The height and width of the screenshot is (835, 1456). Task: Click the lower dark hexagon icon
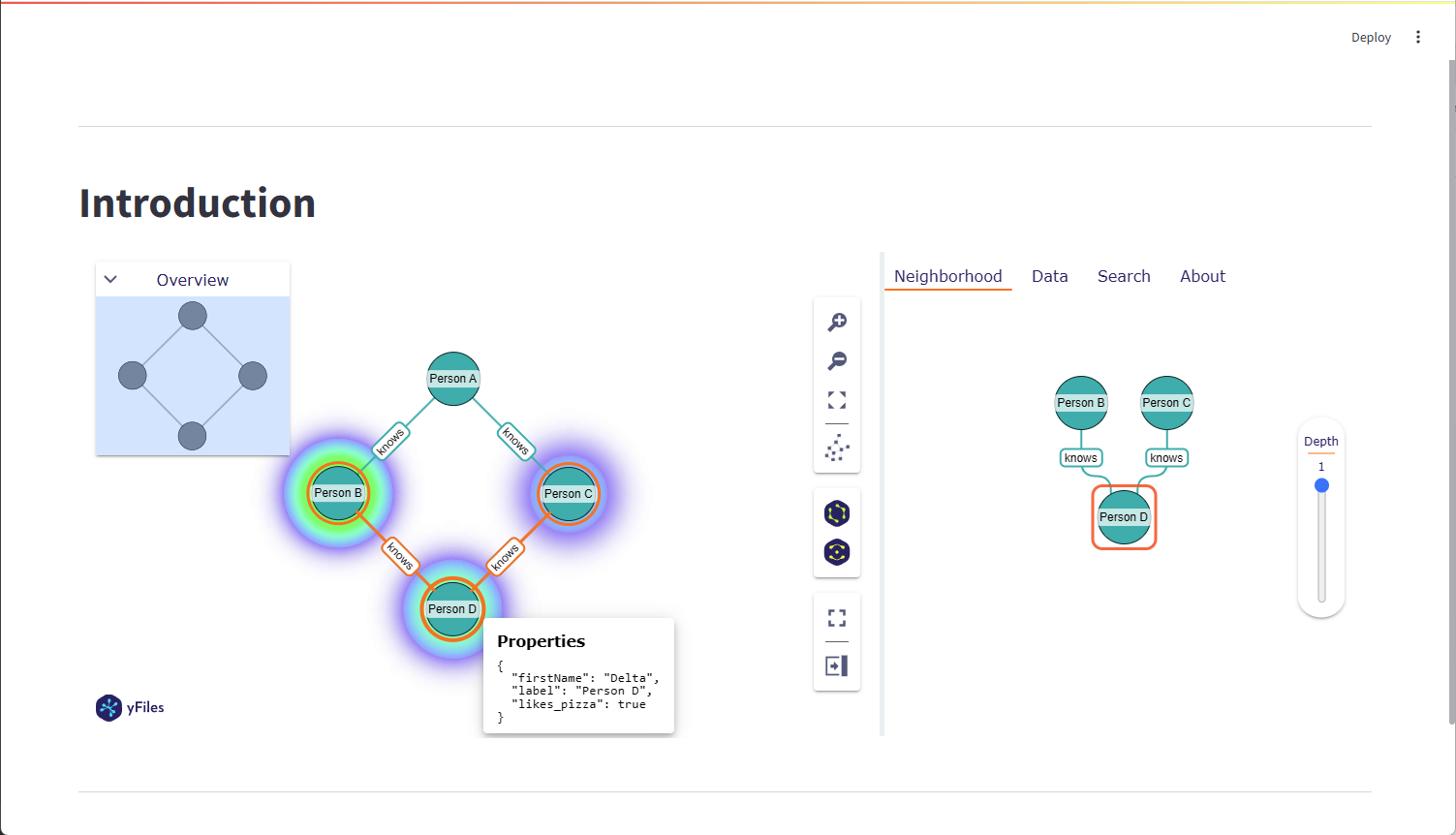point(837,552)
